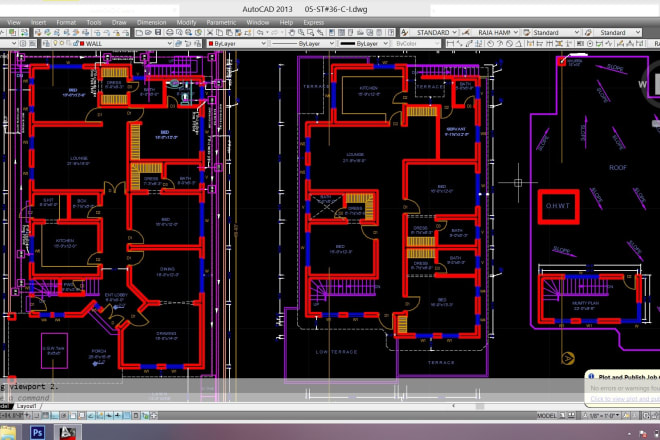This screenshot has height=440, width=660.
Task: Toggle Snap Mode in status bar
Action: (37, 416)
